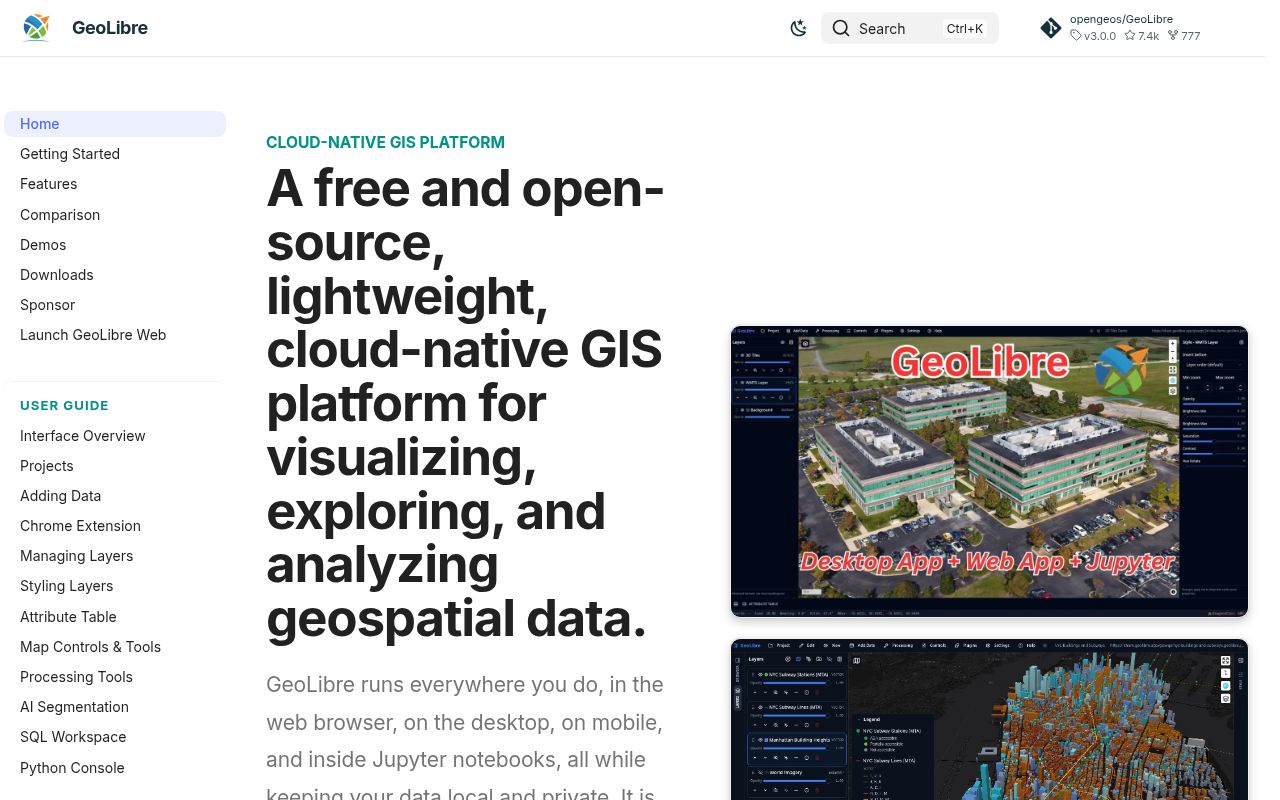Click the GeoLibre logo icon
Viewport: 1280px width, 800px height.
click(36, 28)
